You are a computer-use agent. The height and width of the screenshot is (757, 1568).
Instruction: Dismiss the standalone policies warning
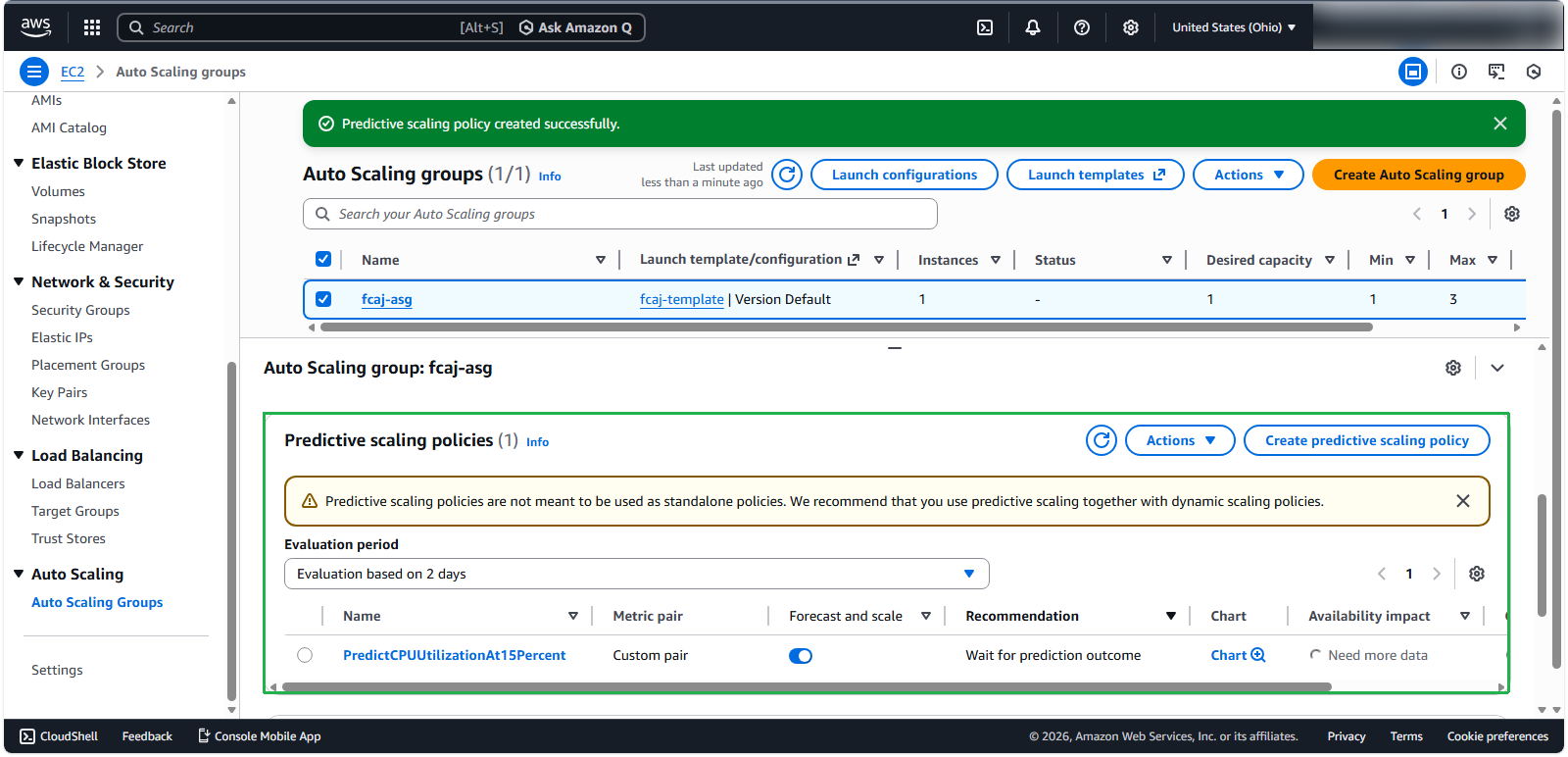[1463, 501]
